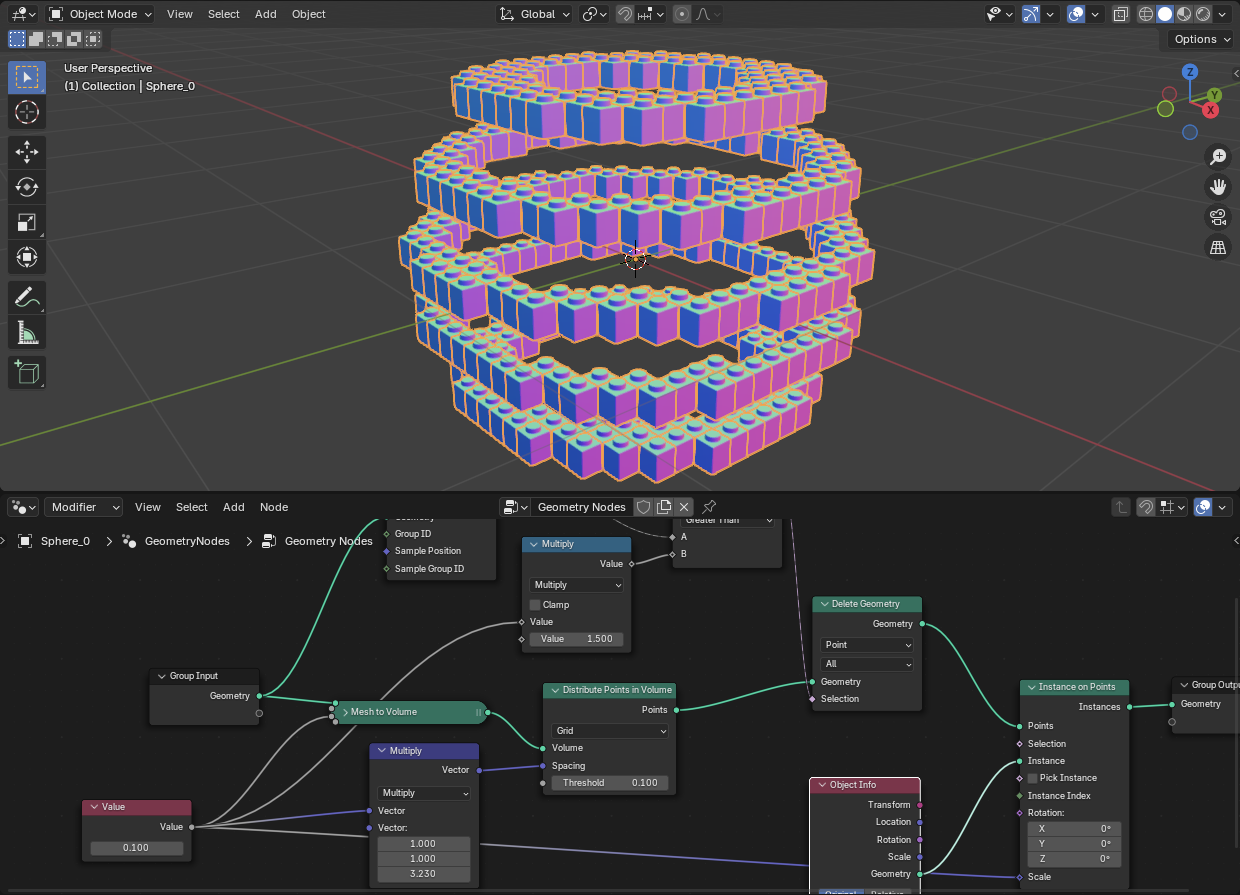The width and height of the screenshot is (1240, 895).
Task: Toggle viewport overlays button
Action: click(1076, 14)
